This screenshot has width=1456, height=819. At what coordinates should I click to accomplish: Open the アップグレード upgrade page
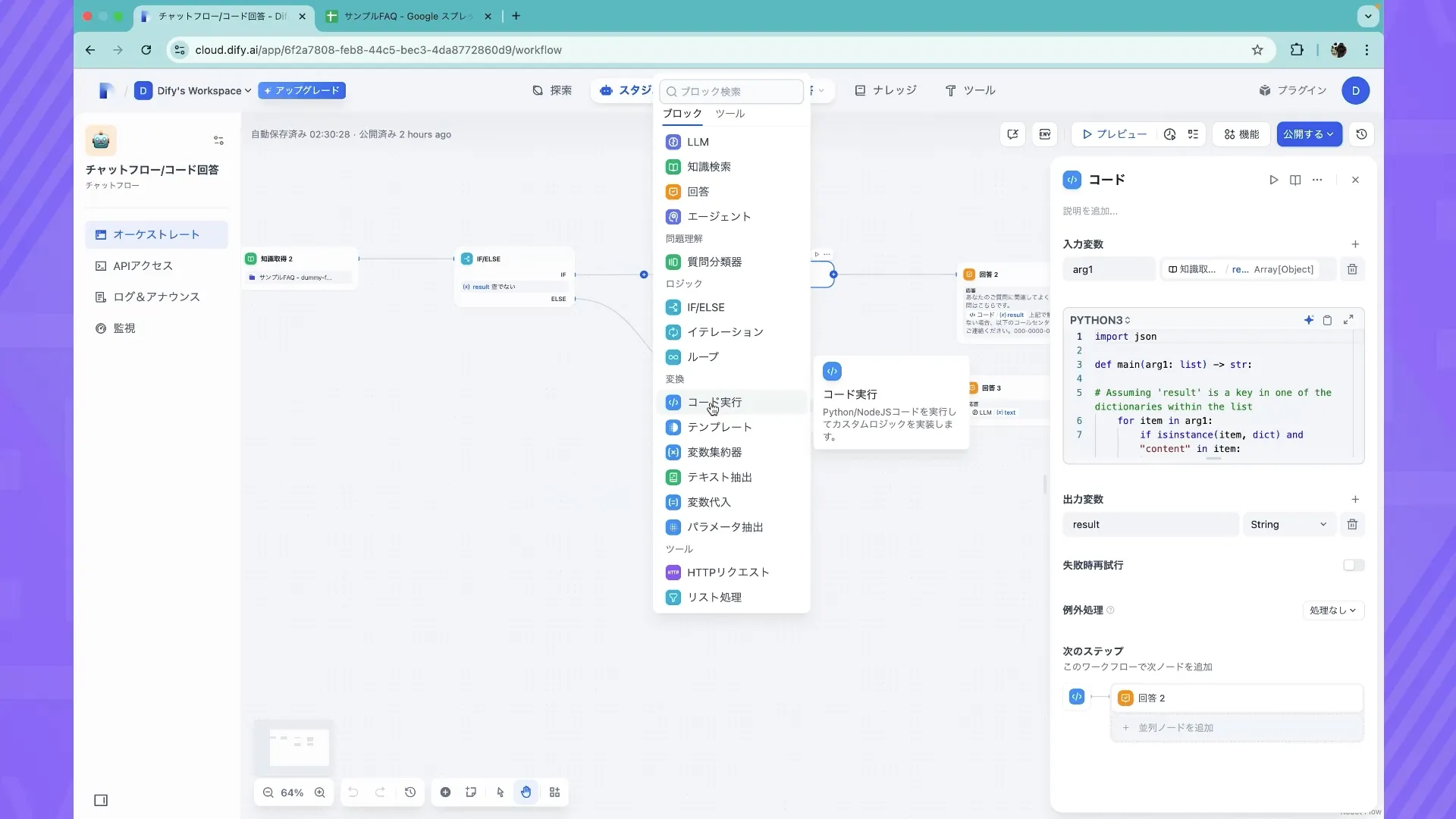[302, 90]
